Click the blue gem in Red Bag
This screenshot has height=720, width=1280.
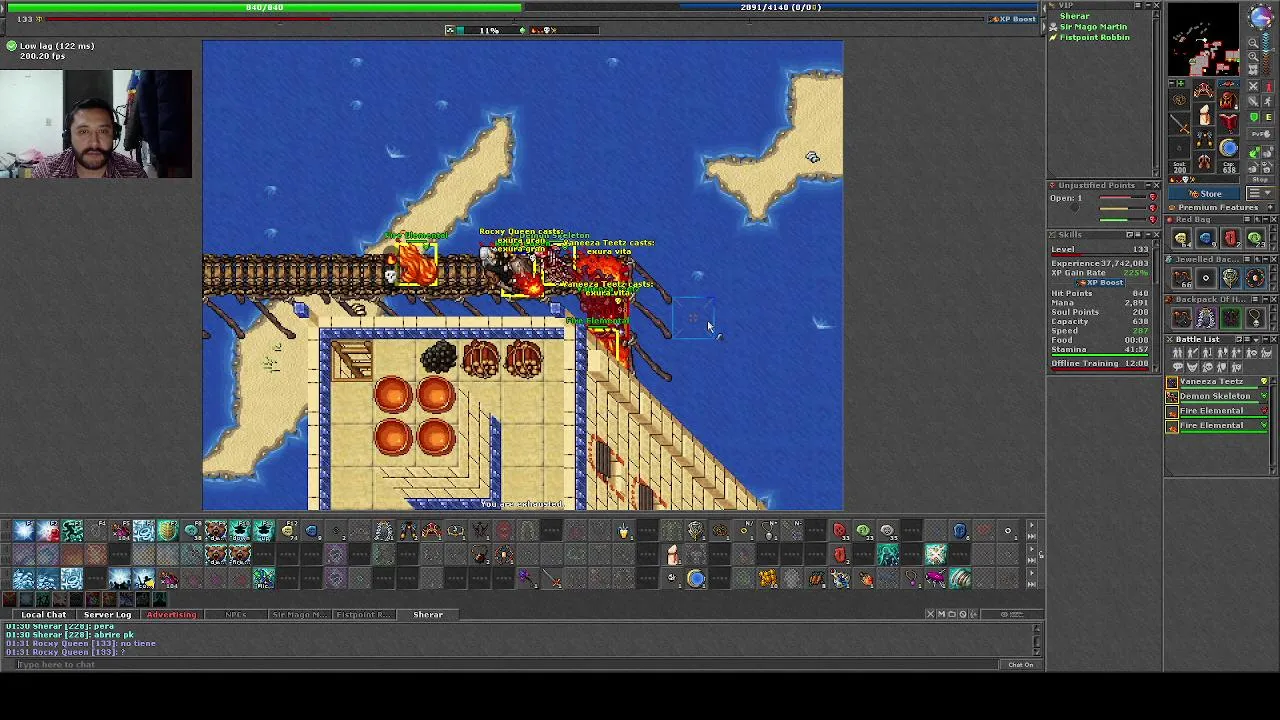[1207, 238]
